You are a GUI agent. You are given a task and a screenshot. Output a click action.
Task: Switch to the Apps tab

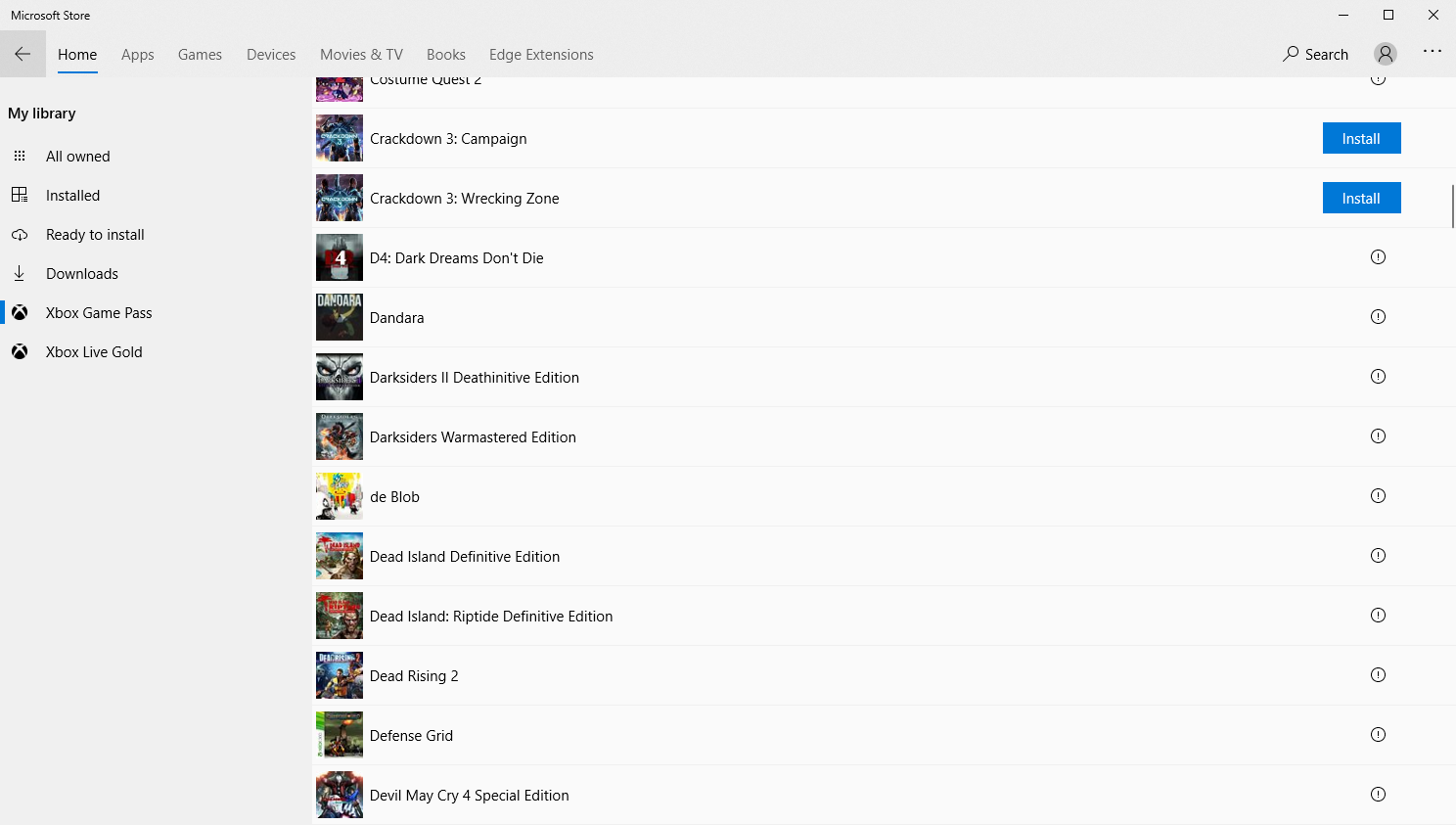tap(138, 55)
